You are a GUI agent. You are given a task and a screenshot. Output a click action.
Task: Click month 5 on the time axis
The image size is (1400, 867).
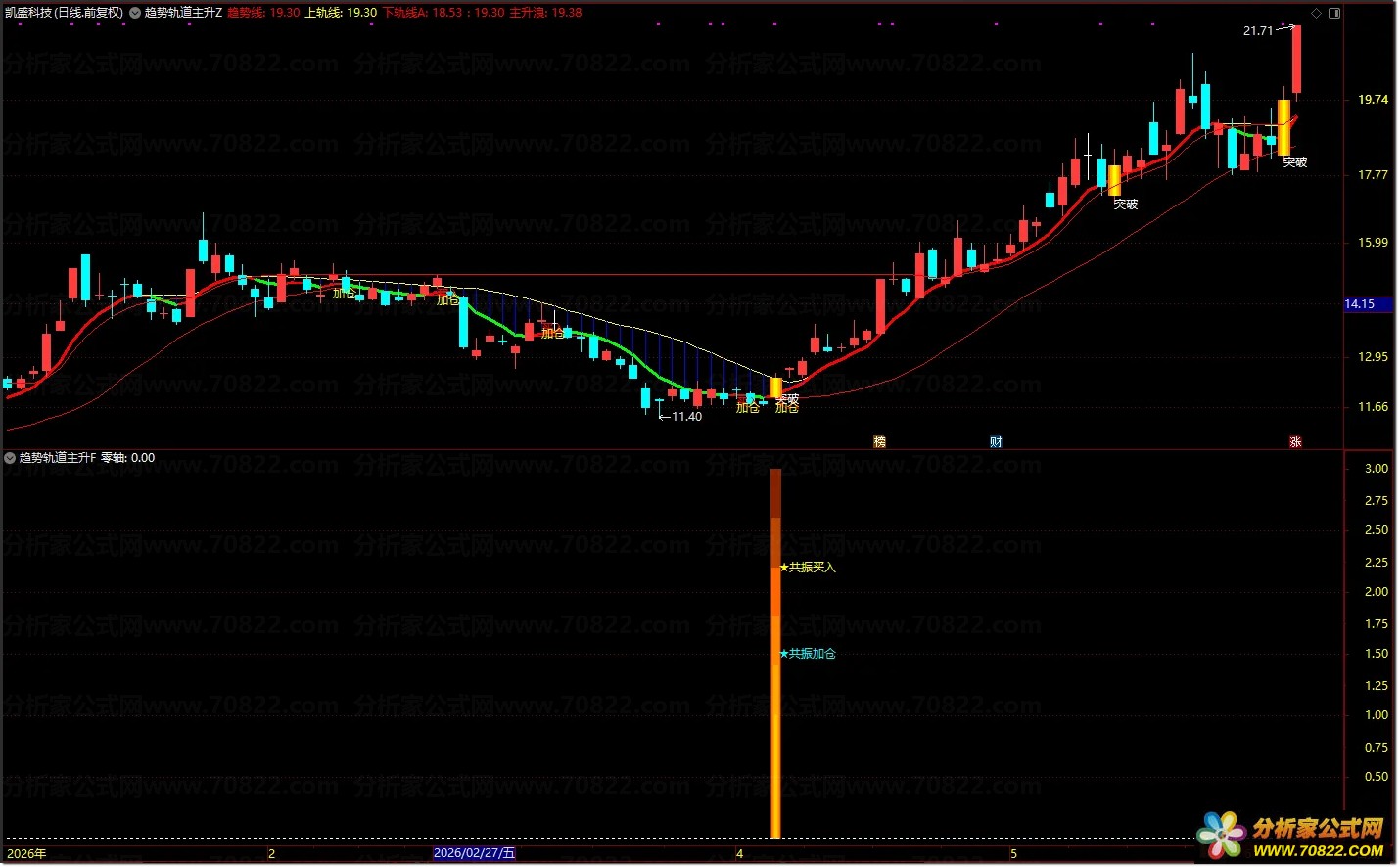pos(1013,854)
